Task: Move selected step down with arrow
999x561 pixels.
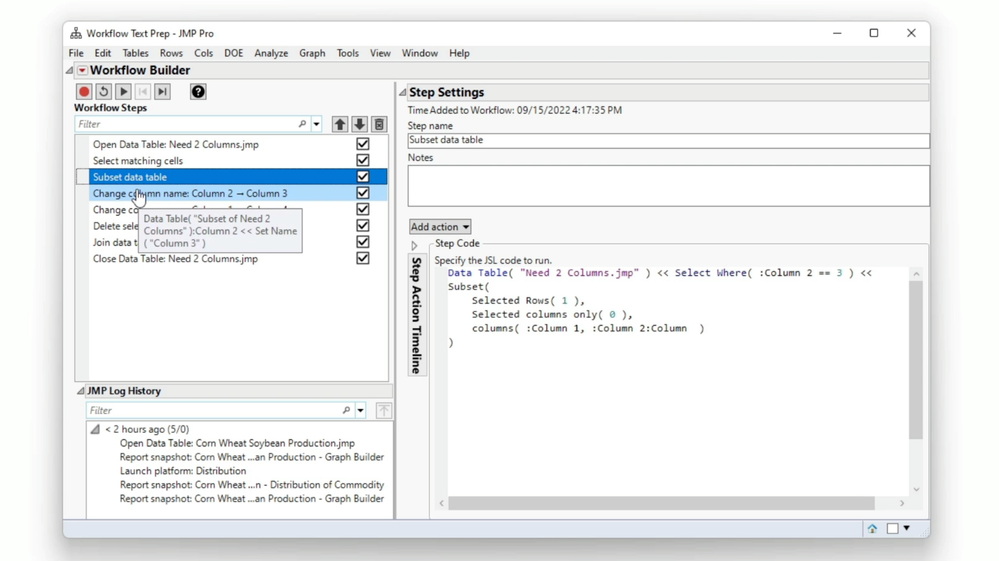Action: point(359,125)
